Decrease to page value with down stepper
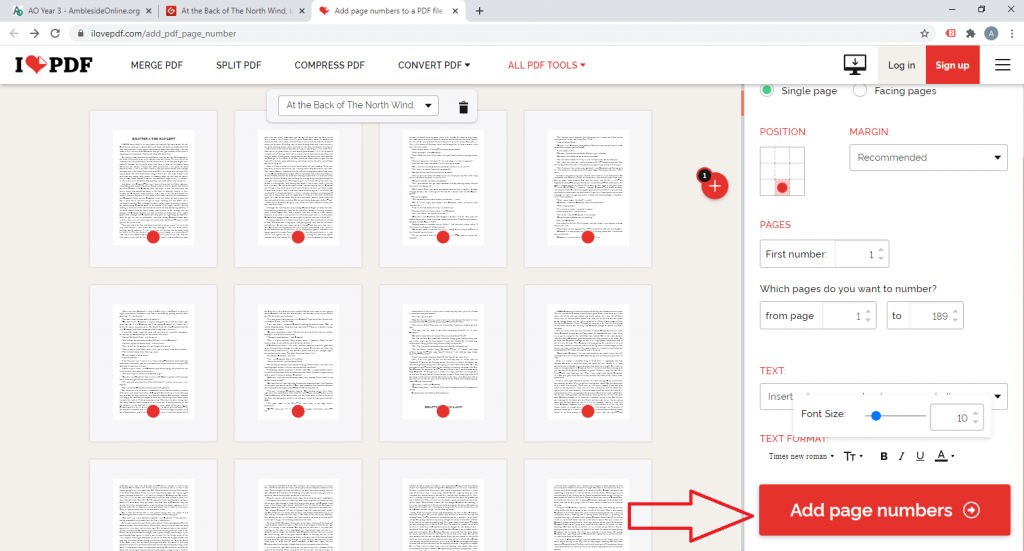The image size is (1024, 551). coord(955,320)
